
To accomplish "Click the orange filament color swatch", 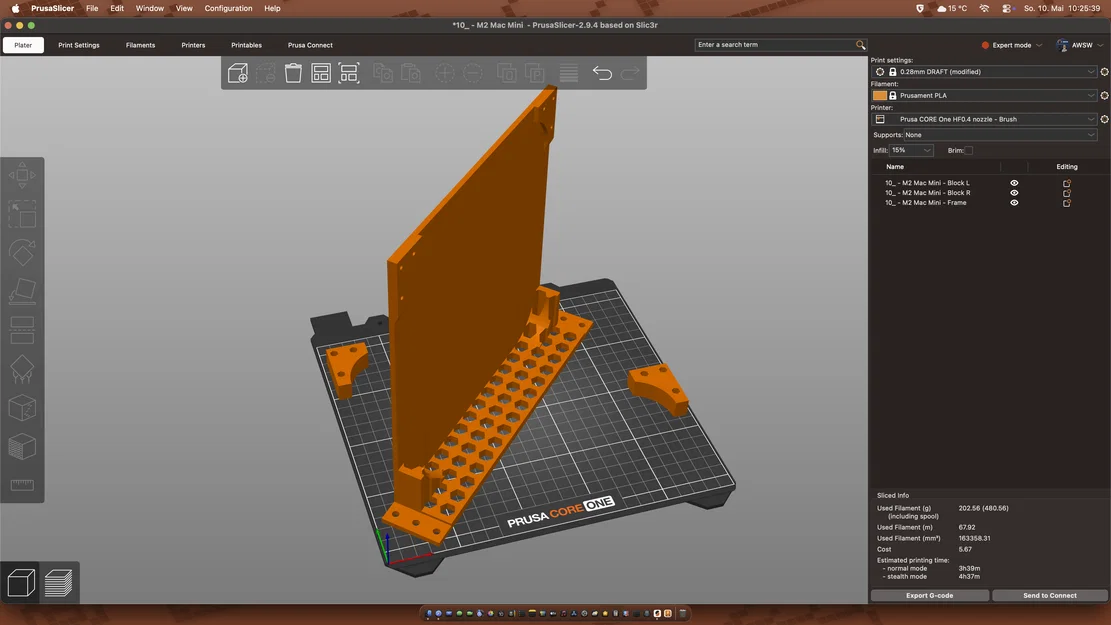I will (879, 95).
